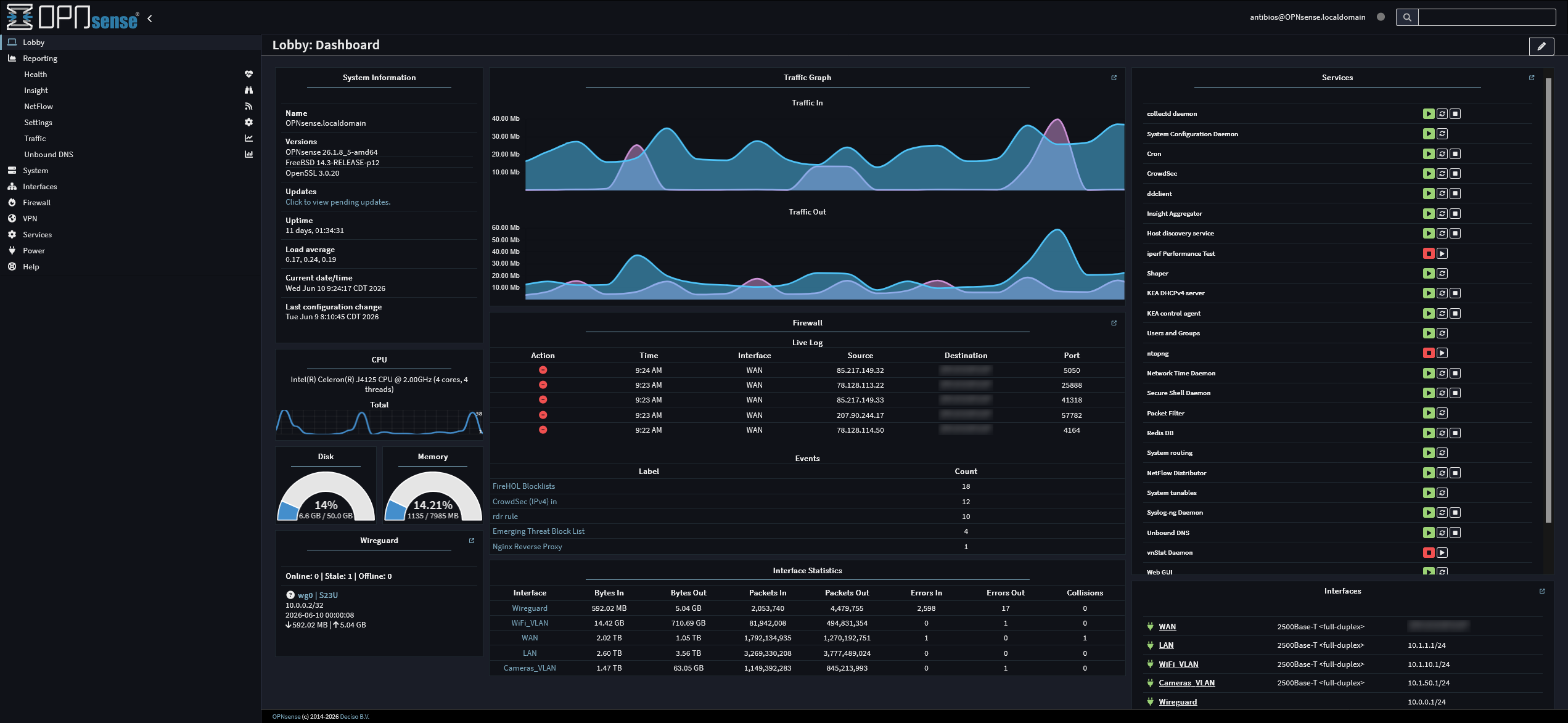The height and width of the screenshot is (723, 1568).
Task: Start the vnStat Daemon service
Action: pos(1442,553)
